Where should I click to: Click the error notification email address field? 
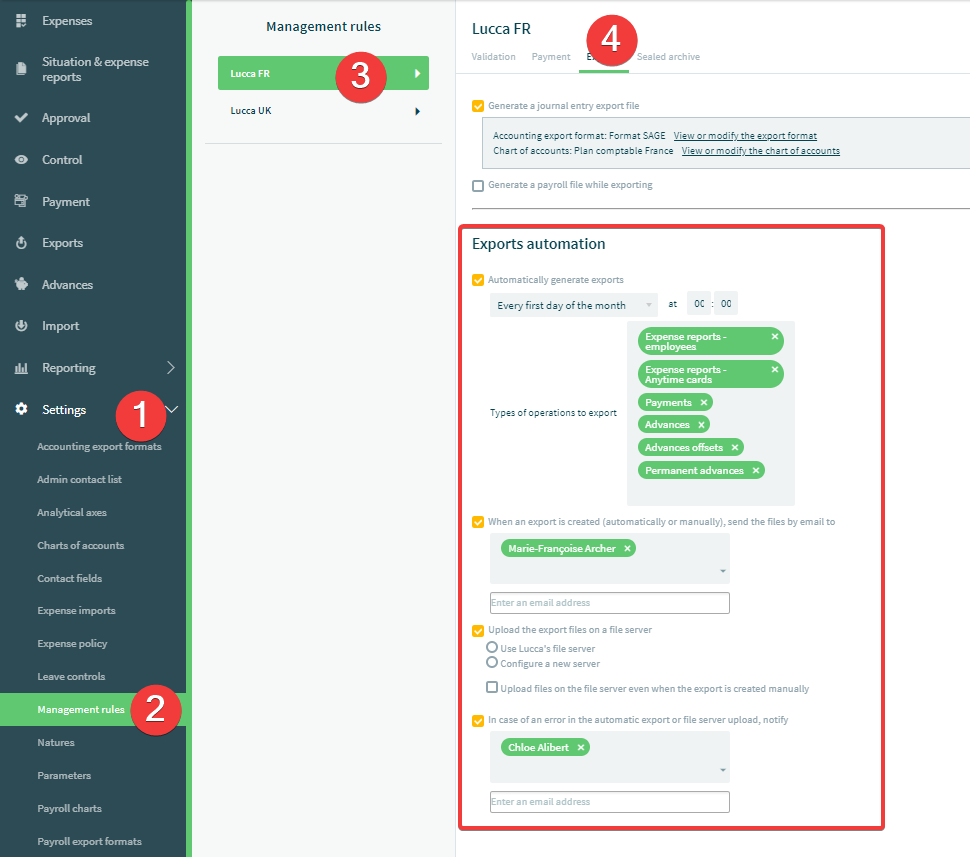(609, 802)
